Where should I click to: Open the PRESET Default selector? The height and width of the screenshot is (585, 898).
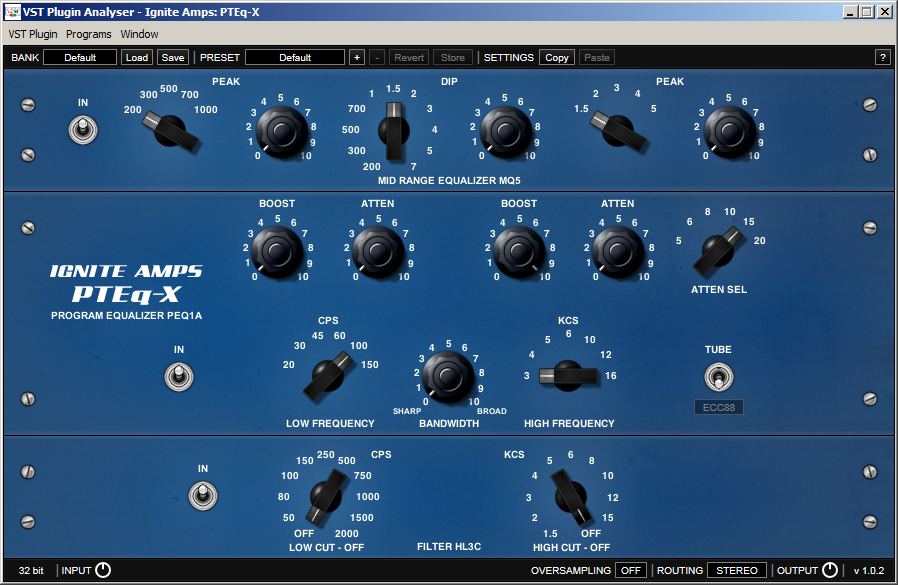[x=295, y=57]
